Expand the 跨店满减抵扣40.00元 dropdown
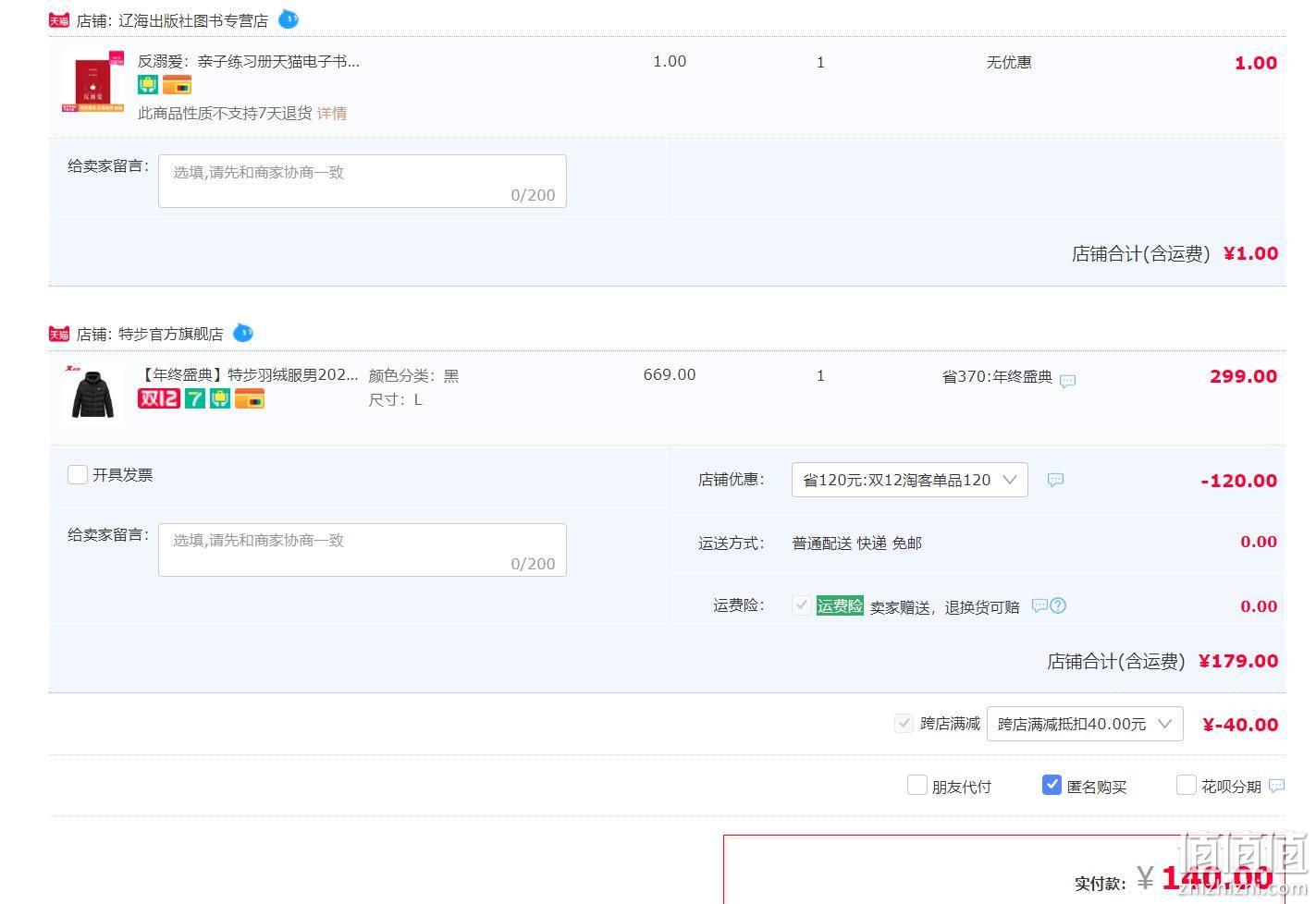Image resolution: width=1316 pixels, height=904 pixels. tap(1085, 724)
